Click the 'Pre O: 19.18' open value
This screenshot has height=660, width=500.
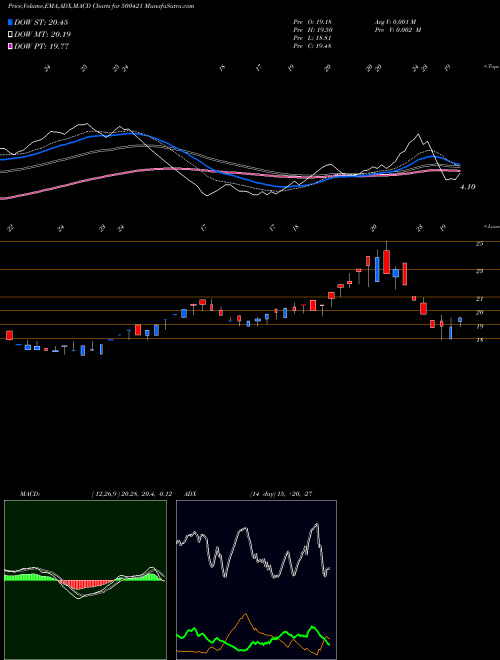tap(312, 22)
